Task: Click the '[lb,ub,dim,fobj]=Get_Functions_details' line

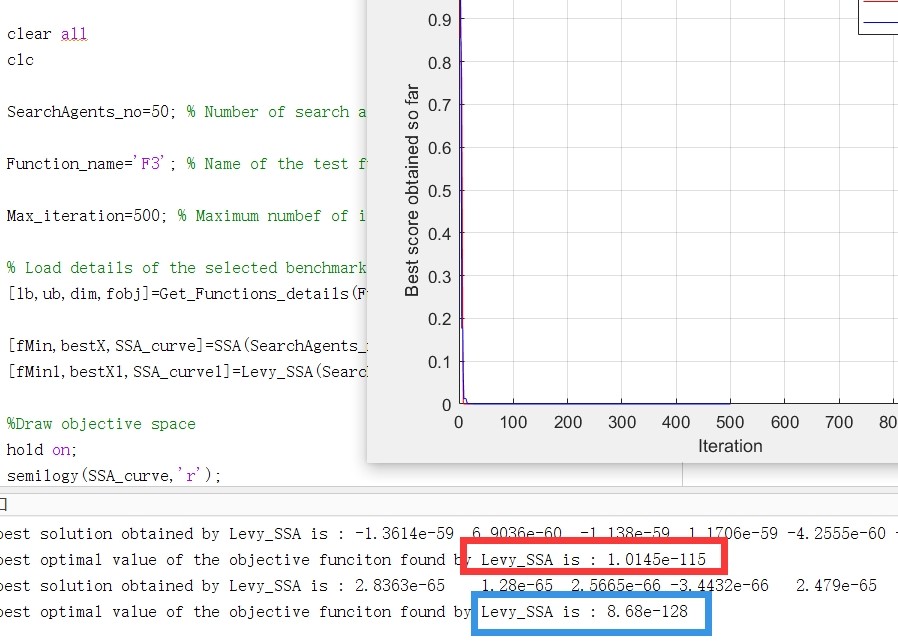Action: (x=187, y=294)
